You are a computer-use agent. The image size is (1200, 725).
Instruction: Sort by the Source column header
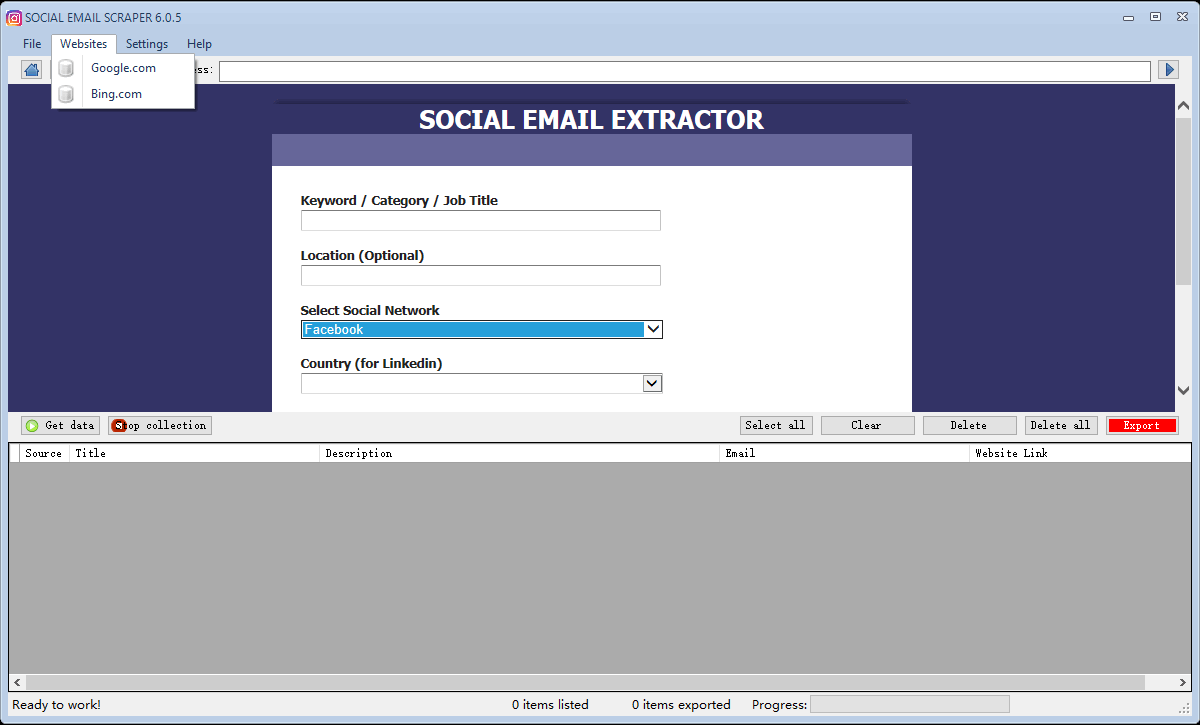pyautogui.click(x=44, y=453)
